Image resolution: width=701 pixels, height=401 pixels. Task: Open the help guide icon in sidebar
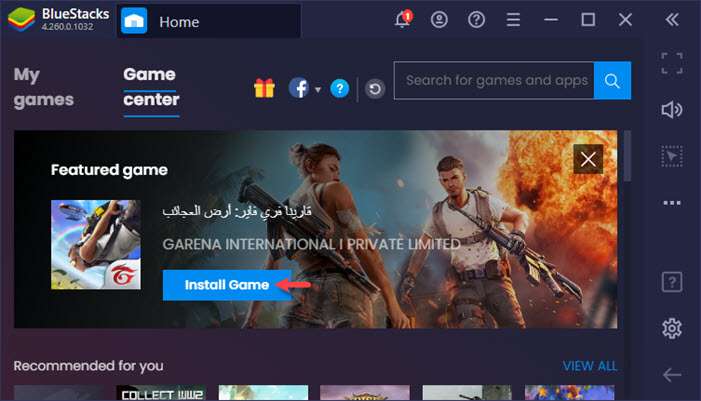pyautogui.click(x=671, y=282)
